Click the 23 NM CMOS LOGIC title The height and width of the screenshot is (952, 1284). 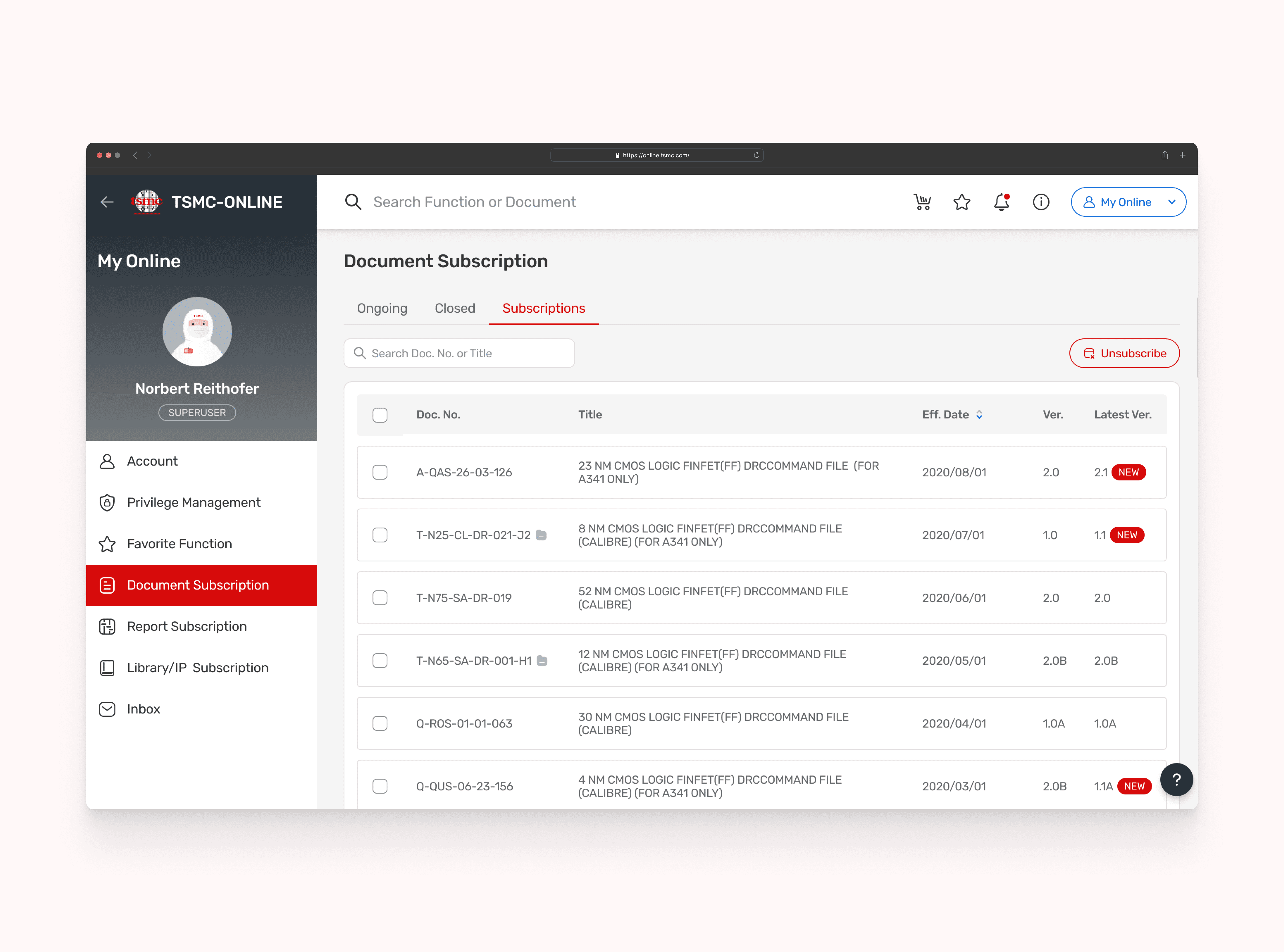[728, 472]
